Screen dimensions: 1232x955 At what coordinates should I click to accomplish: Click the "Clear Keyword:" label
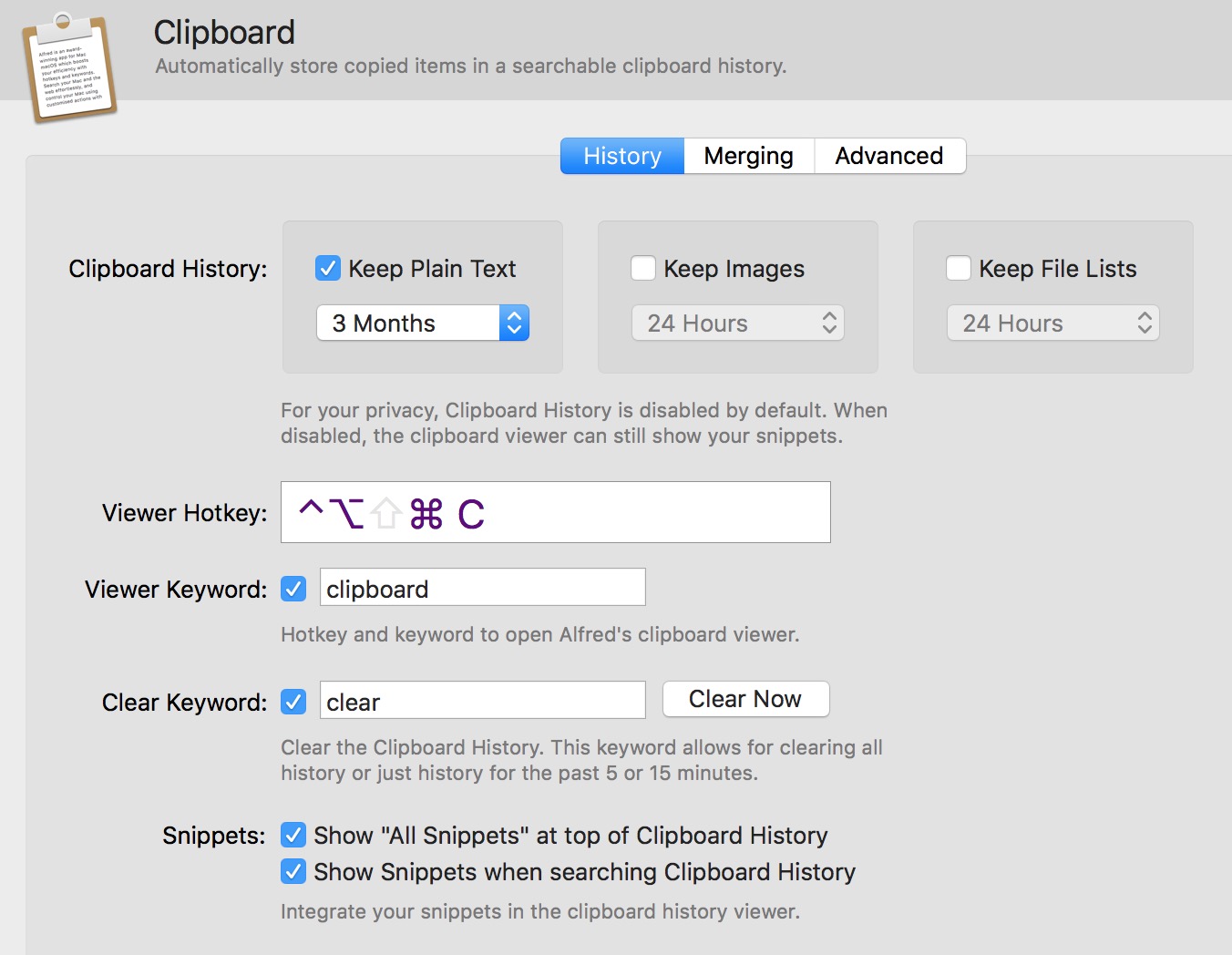pos(185,703)
